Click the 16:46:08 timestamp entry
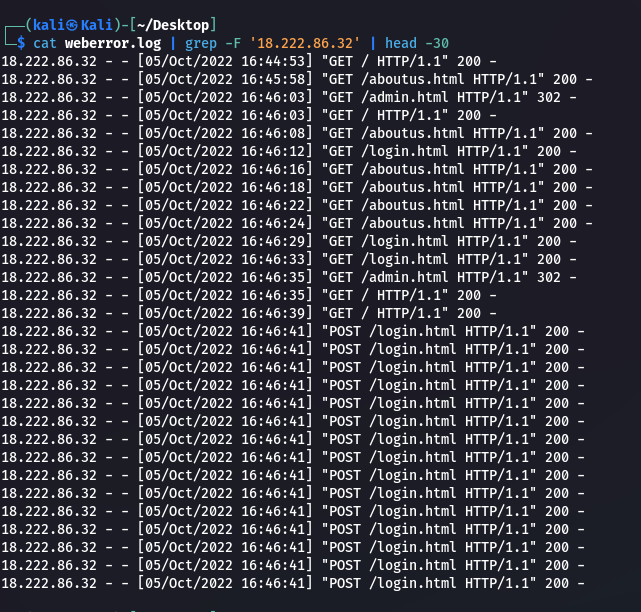Viewport: 641px width, 612px height. [x=280, y=133]
